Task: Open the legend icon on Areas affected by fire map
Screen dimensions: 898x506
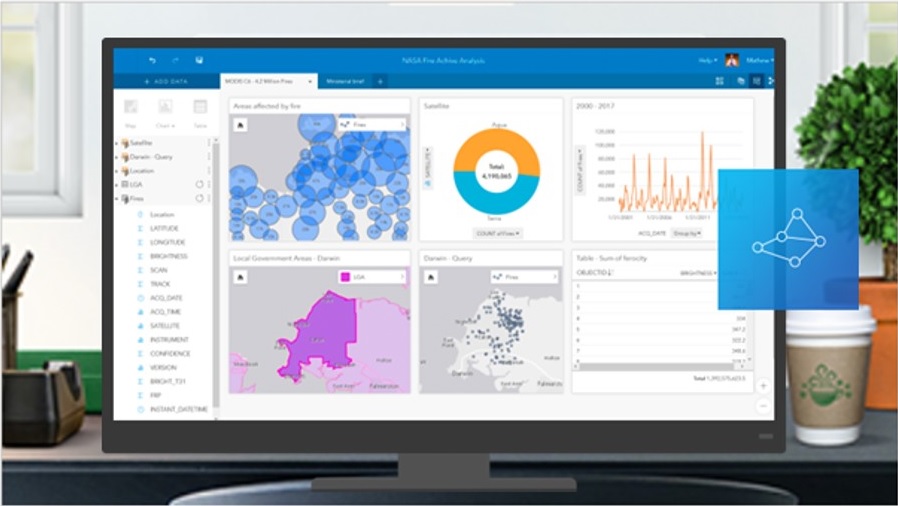Action: (241, 124)
